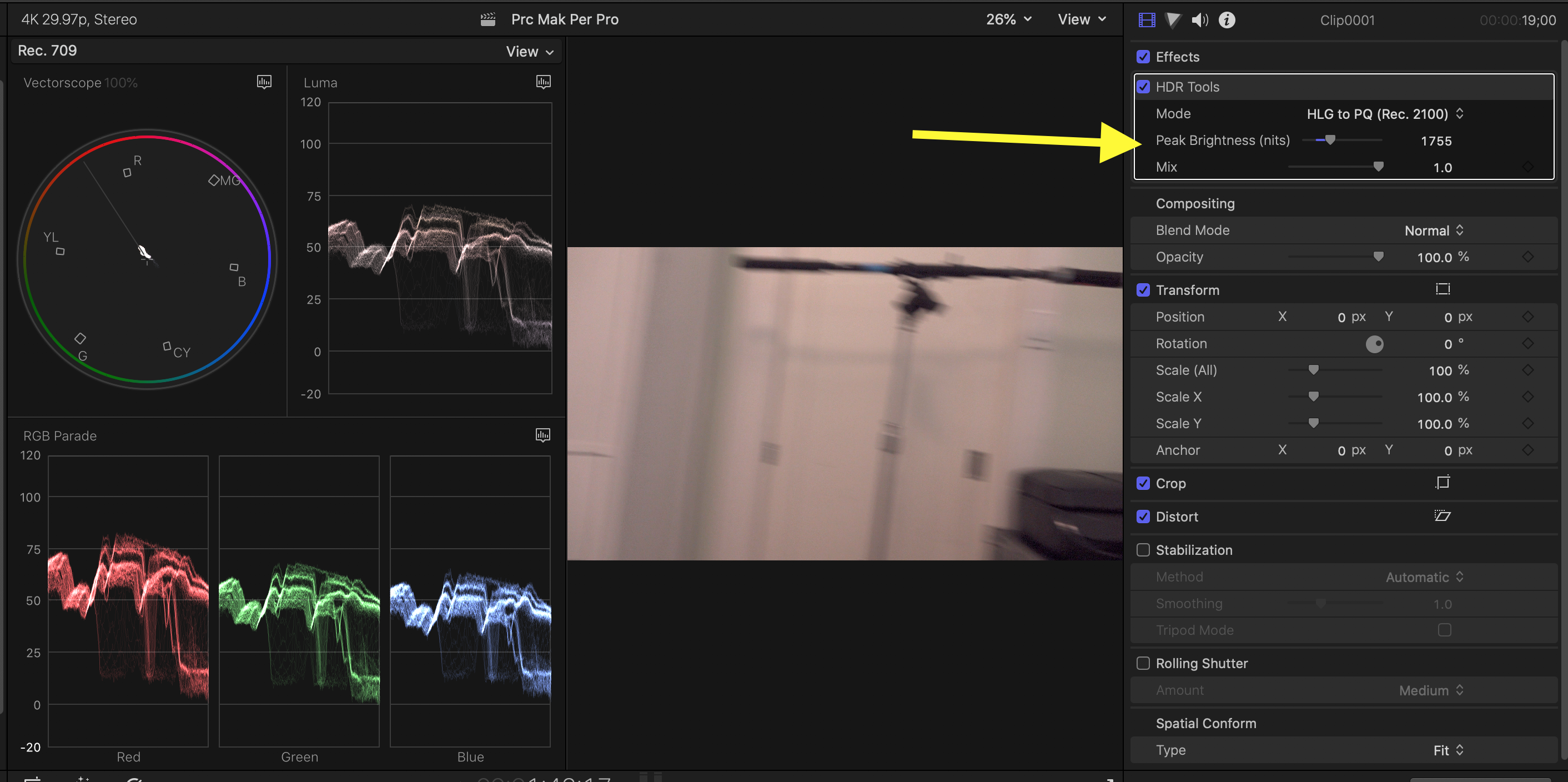Click the Luma waveform settings icon
1568x782 pixels.
click(x=543, y=82)
